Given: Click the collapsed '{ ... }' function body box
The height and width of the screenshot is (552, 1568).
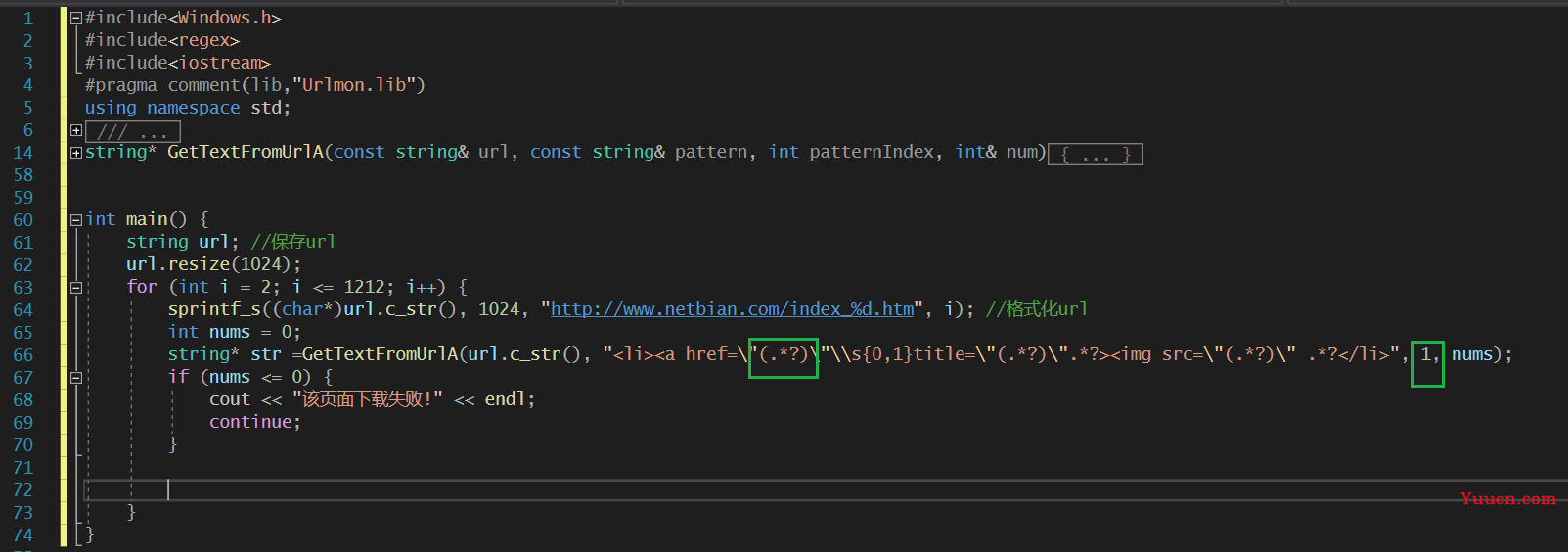Looking at the screenshot, I should click(x=1096, y=155).
